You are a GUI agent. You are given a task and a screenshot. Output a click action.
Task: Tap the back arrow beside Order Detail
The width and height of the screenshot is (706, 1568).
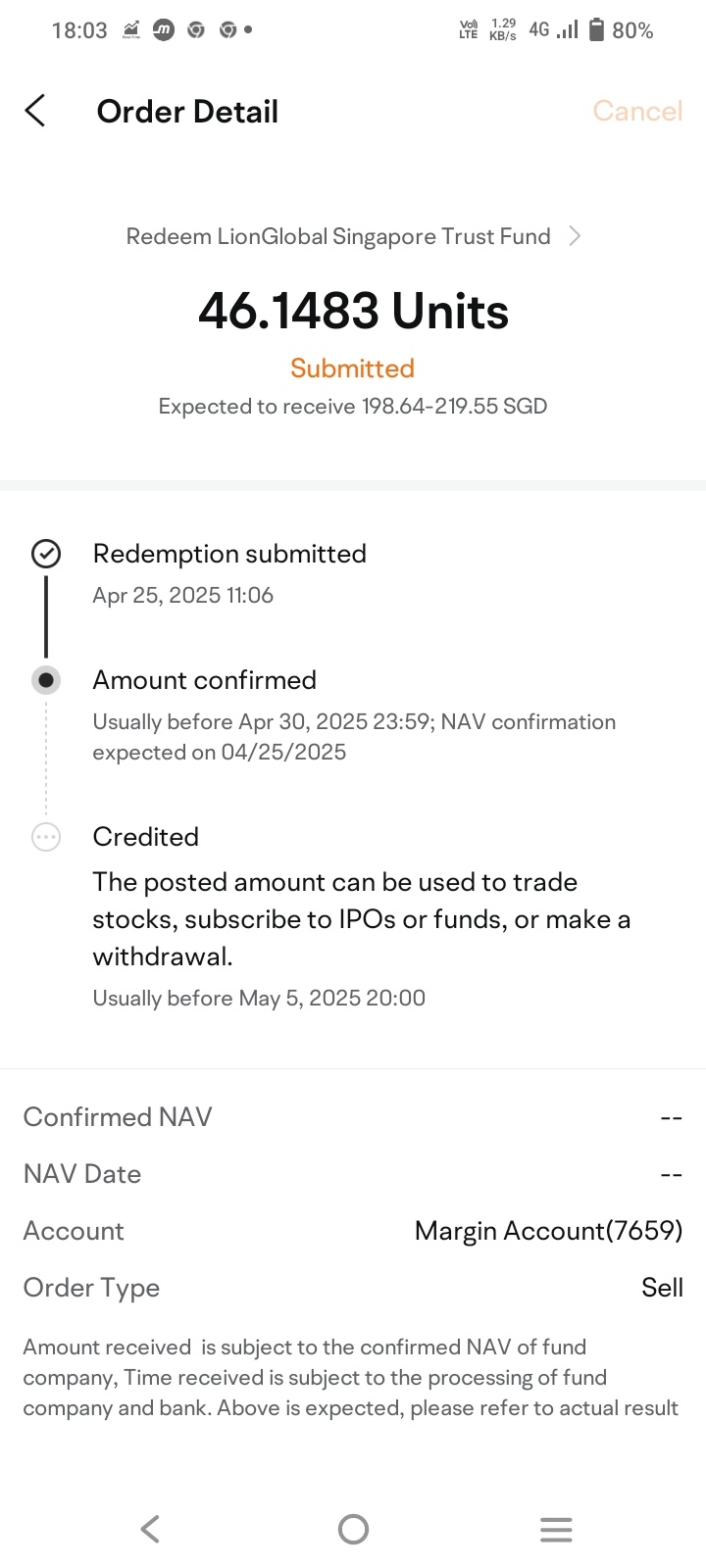[35, 111]
